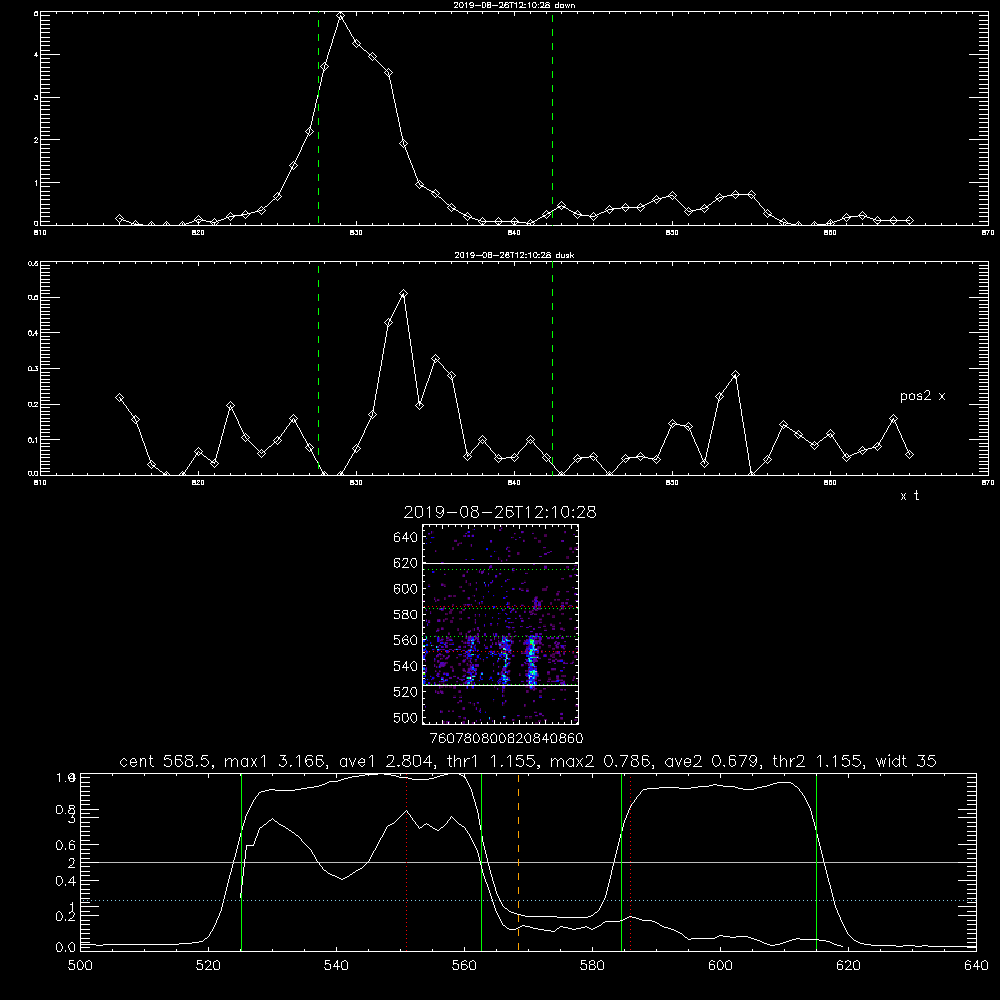Viewport: 1000px width, 1000px height.
Task: Click the right green dashed line in dusk plot
Action: coord(552,369)
